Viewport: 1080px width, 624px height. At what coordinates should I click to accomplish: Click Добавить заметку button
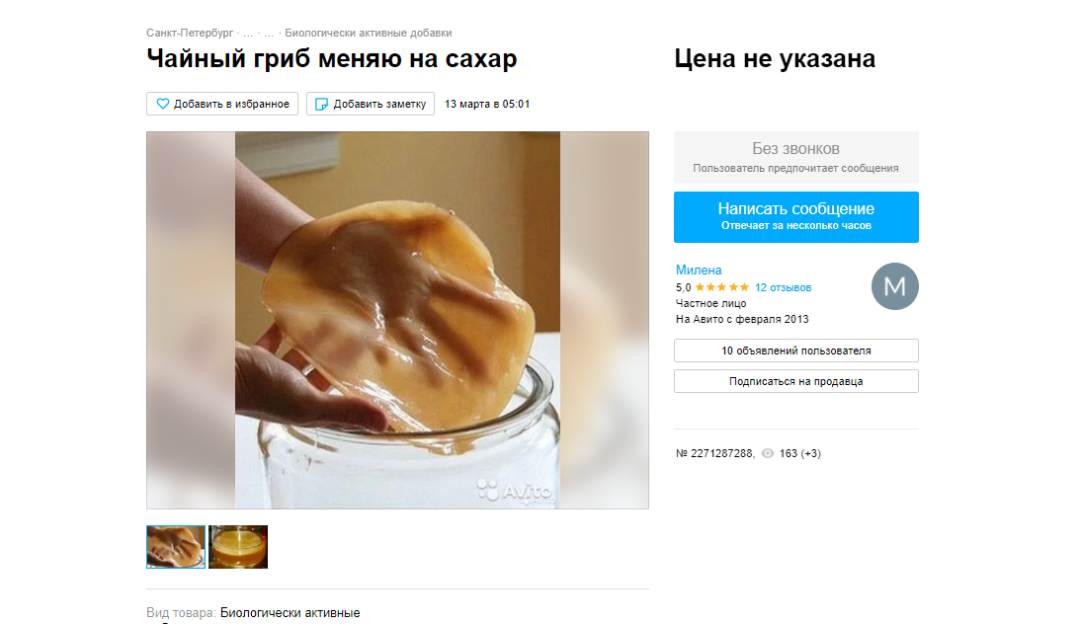tap(371, 104)
